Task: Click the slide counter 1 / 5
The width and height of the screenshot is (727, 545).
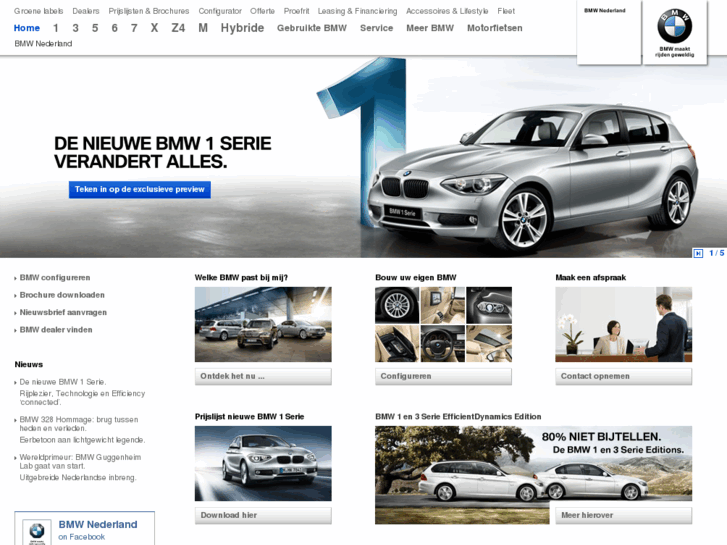Action: coord(716,253)
